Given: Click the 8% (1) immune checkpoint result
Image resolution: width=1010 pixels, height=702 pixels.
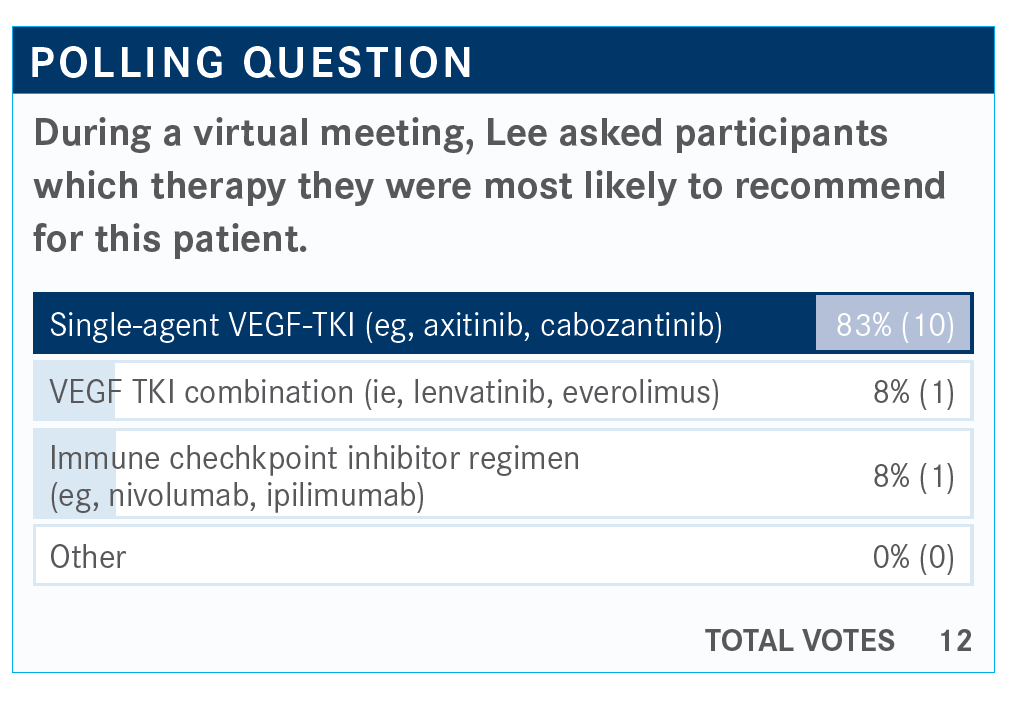Looking at the screenshot, I should [913, 477].
